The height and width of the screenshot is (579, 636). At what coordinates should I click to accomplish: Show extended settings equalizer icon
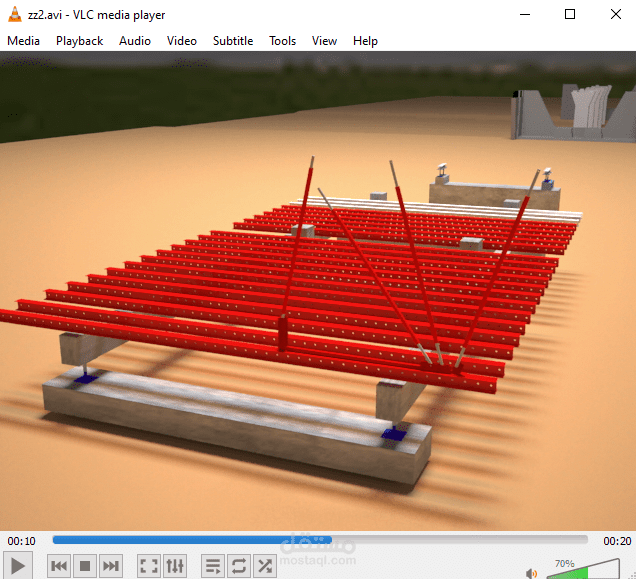tap(175, 566)
